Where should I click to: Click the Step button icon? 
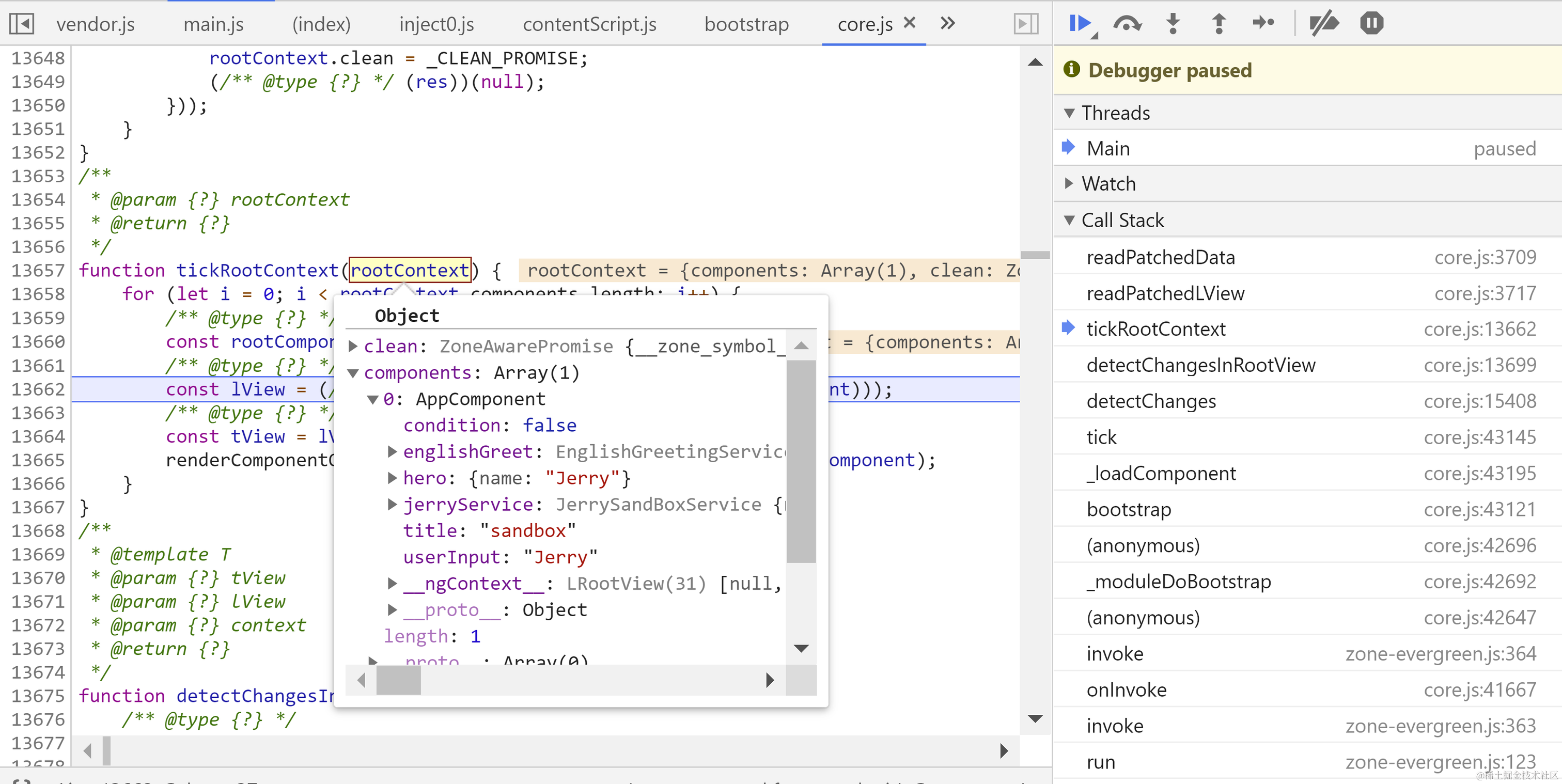[1263, 24]
